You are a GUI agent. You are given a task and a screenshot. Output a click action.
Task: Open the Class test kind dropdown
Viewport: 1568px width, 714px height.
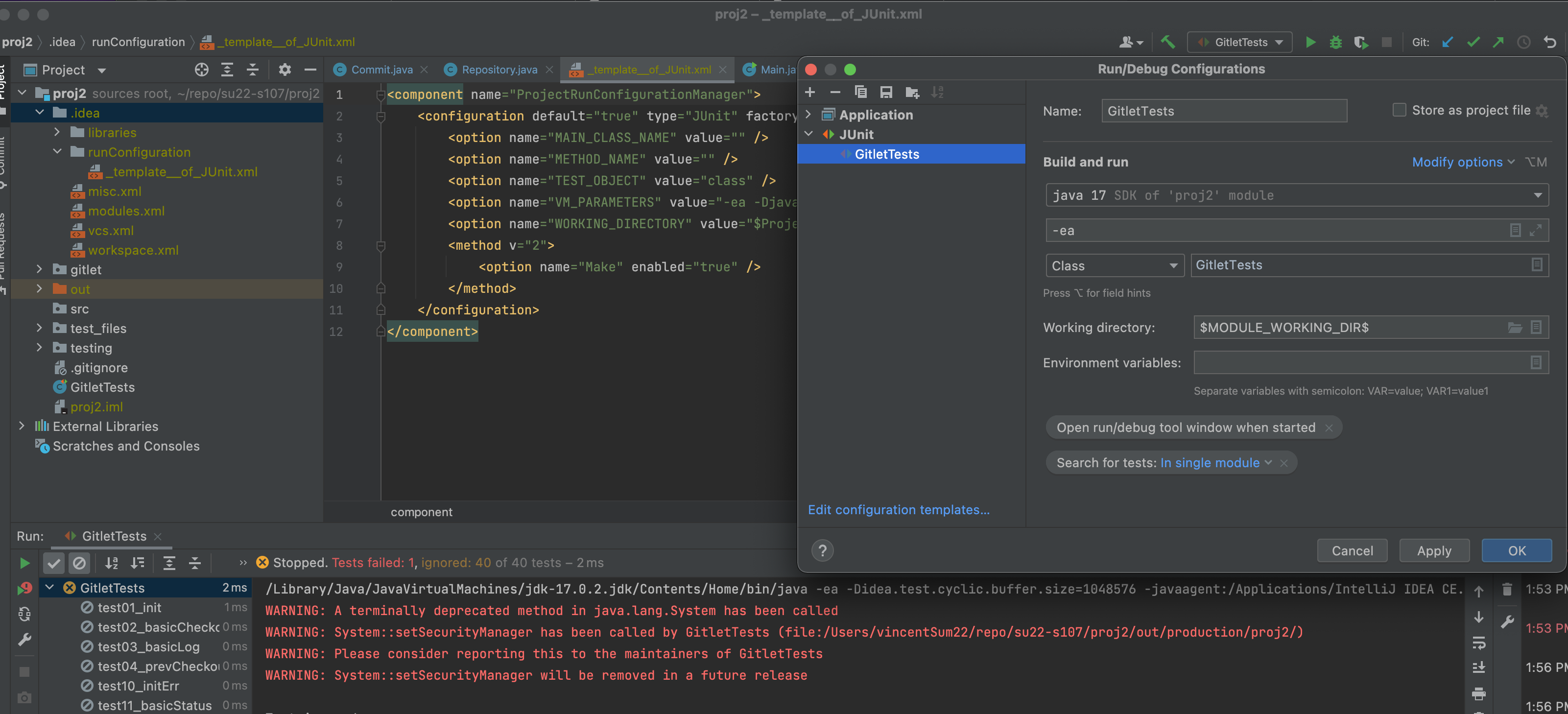coord(1114,265)
